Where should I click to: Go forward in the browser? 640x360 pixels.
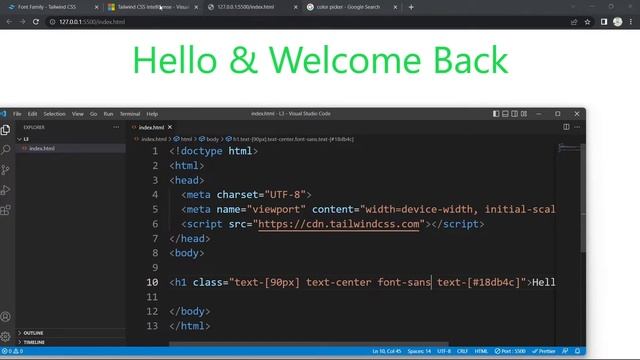22,22
